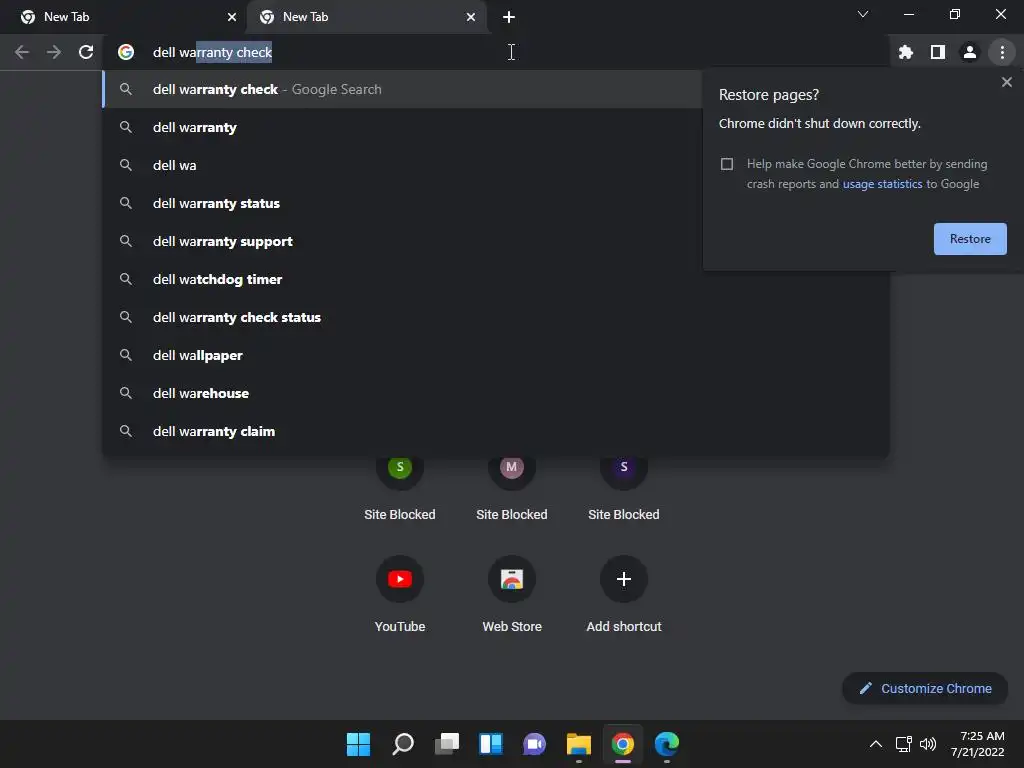The height and width of the screenshot is (768, 1024).
Task: Enable sending crash reports checkbox
Action: (x=727, y=164)
